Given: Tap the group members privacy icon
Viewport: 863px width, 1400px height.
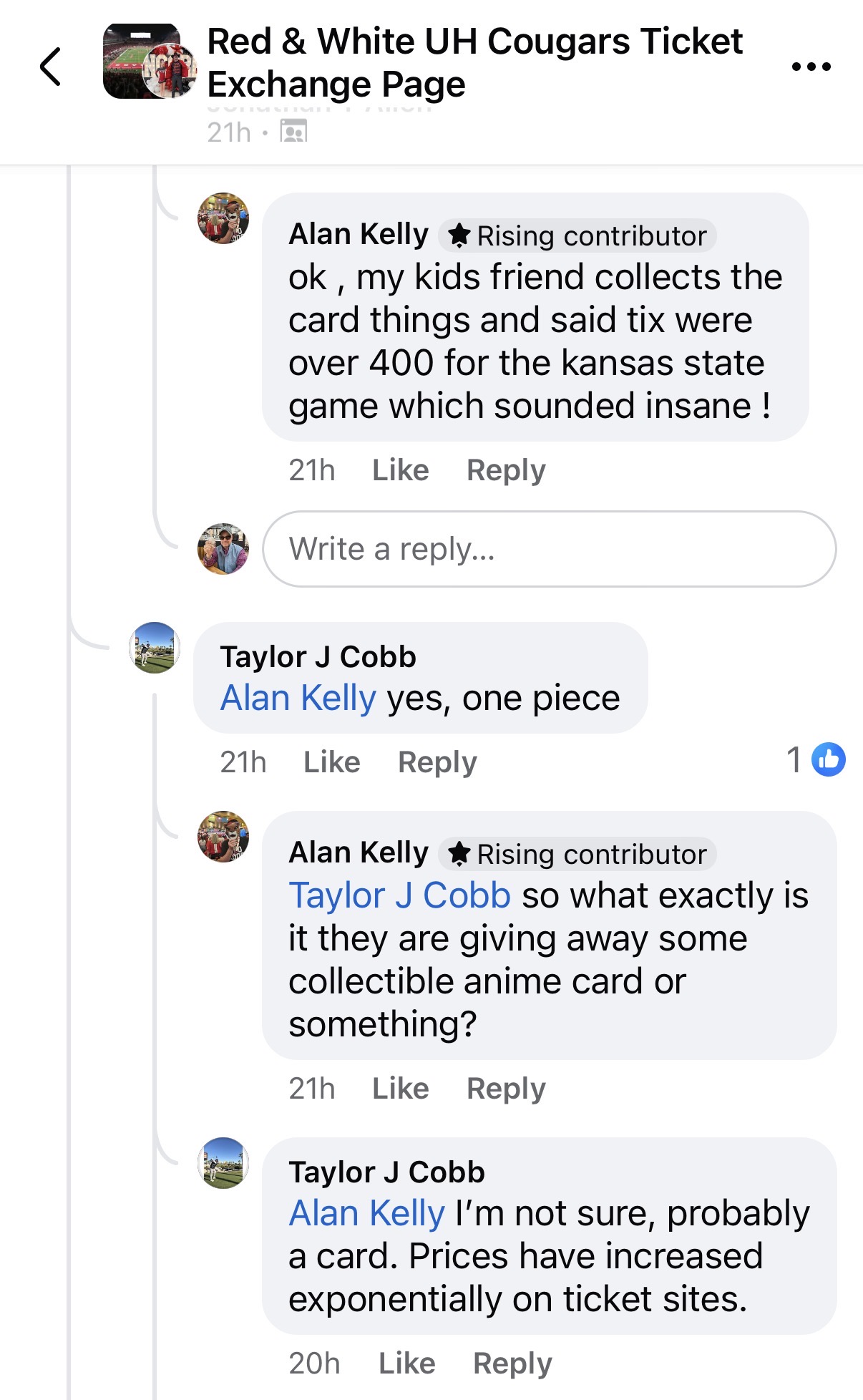Looking at the screenshot, I should pos(293,132).
